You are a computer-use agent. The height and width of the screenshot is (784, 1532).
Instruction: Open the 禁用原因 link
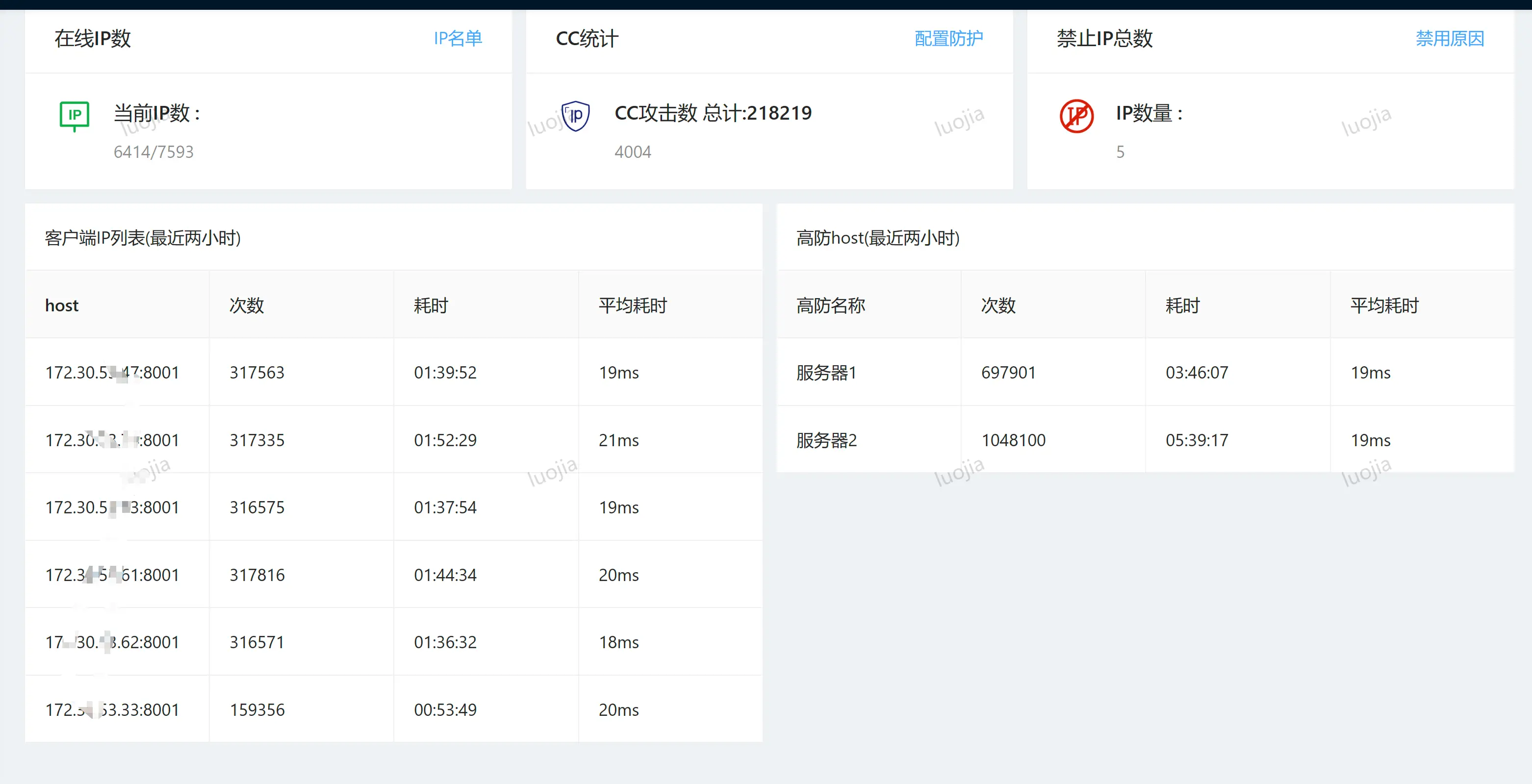pos(1450,39)
